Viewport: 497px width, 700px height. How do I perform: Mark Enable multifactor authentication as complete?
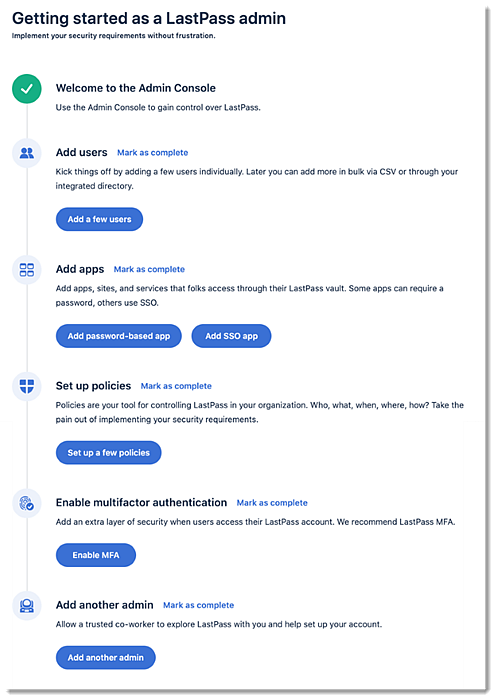tap(272, 503)
